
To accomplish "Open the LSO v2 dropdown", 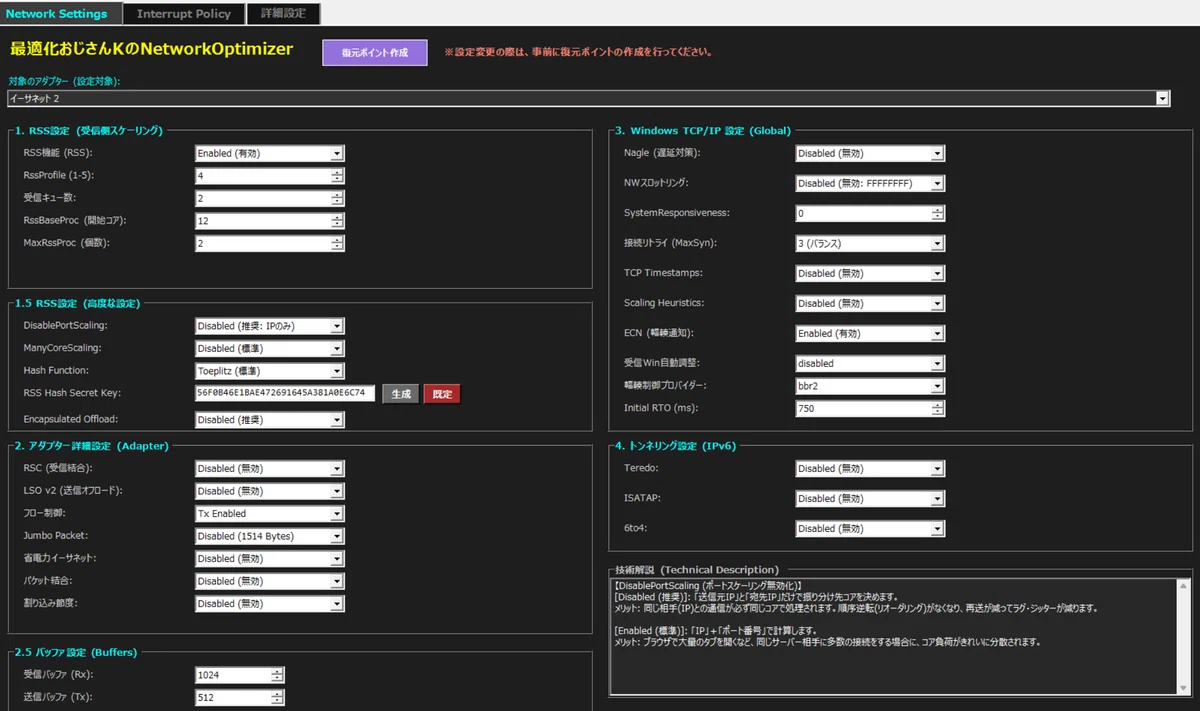I will click(x=270, y=491).
